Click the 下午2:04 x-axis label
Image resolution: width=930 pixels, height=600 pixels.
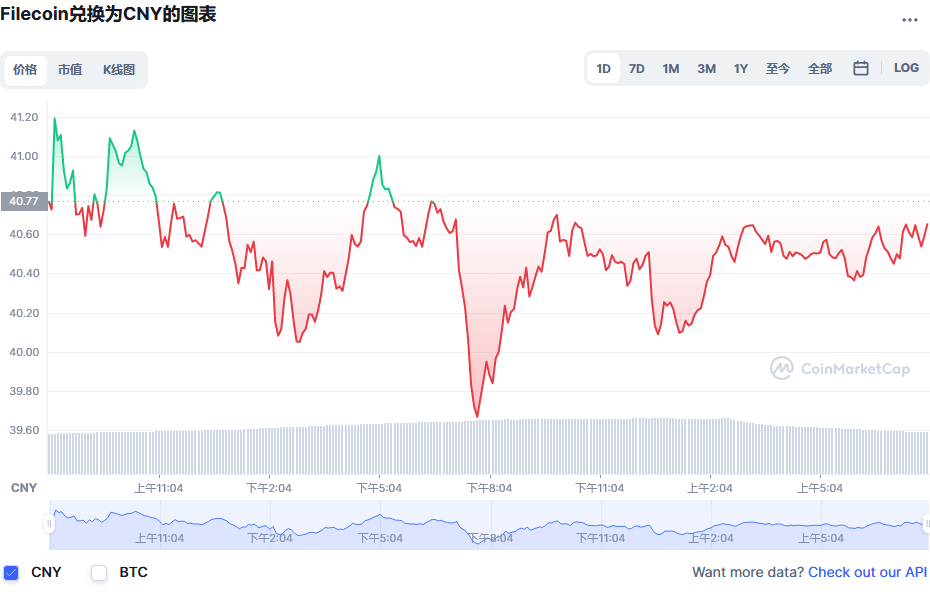click(x=269, y=488)
